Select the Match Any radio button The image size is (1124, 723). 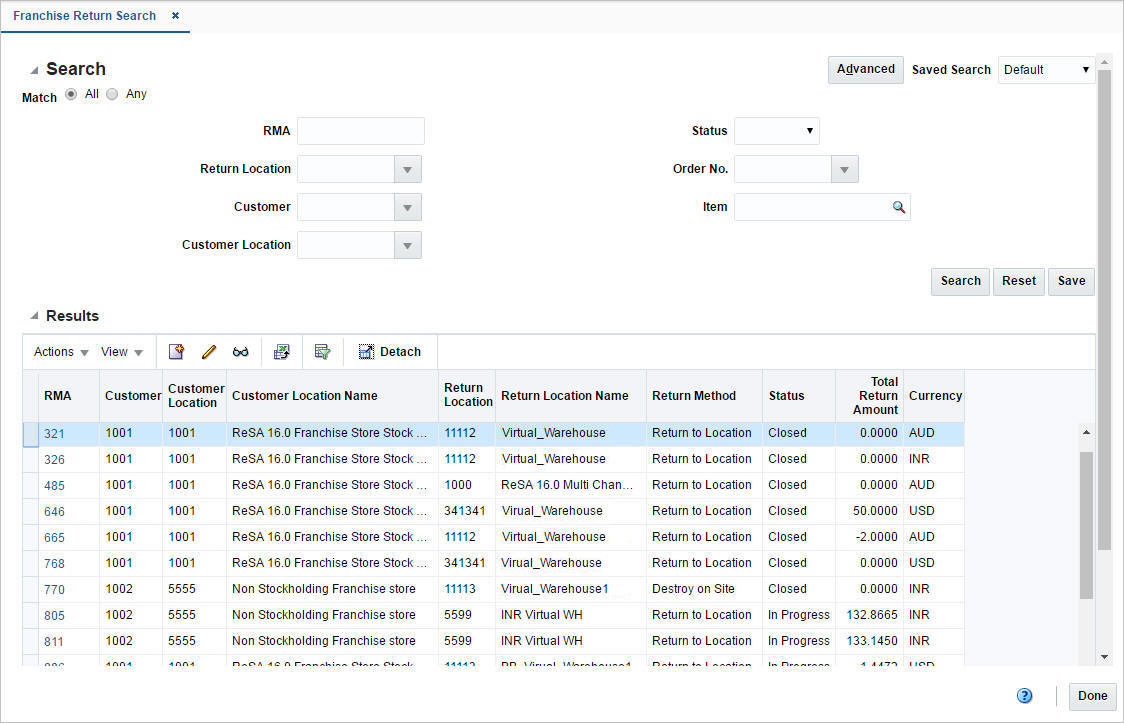(112, 93)
